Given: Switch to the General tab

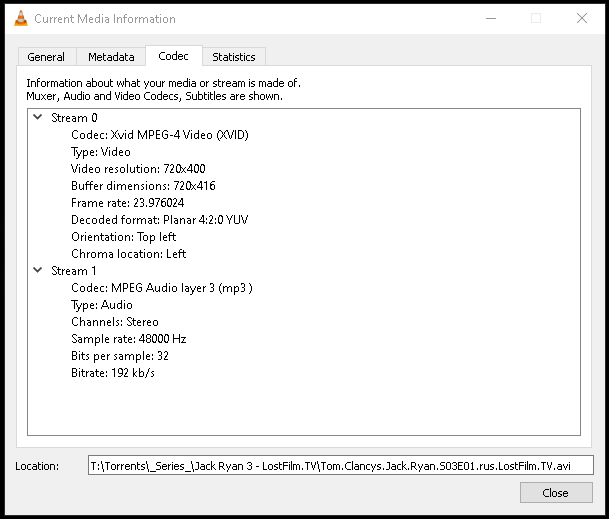Looking at the screenshot, I should [x=46, y=57].
